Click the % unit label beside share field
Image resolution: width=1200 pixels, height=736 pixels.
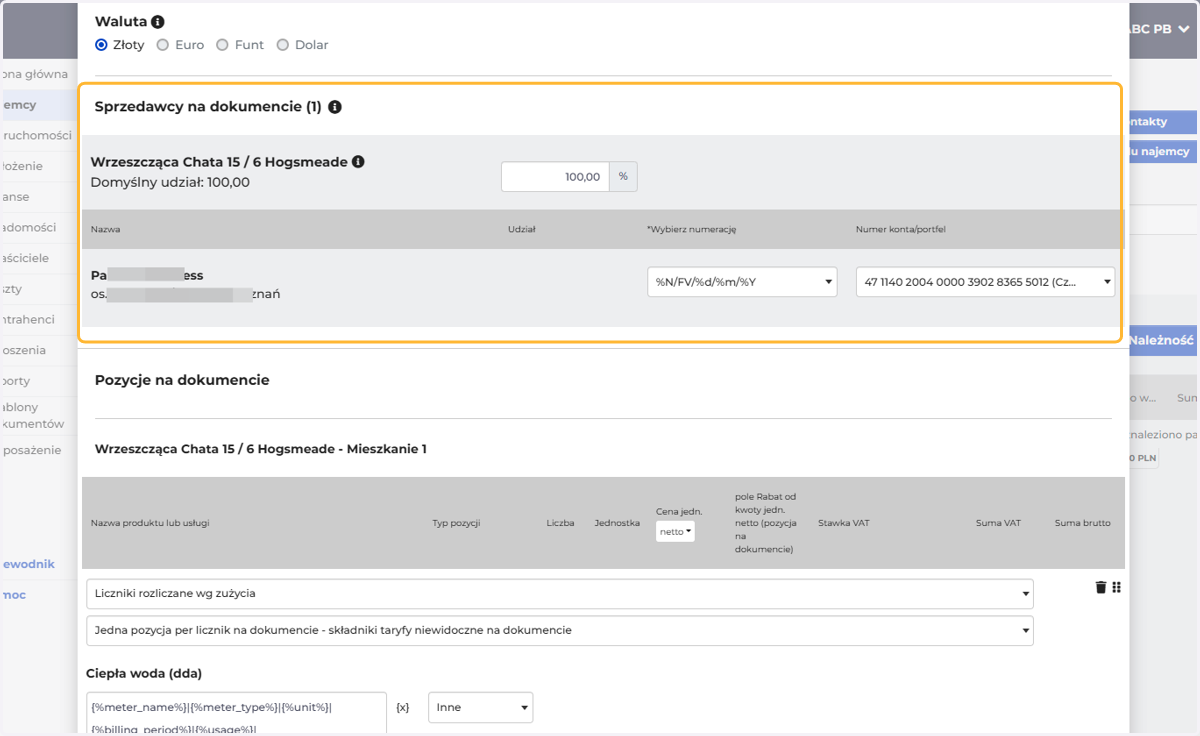623,176
